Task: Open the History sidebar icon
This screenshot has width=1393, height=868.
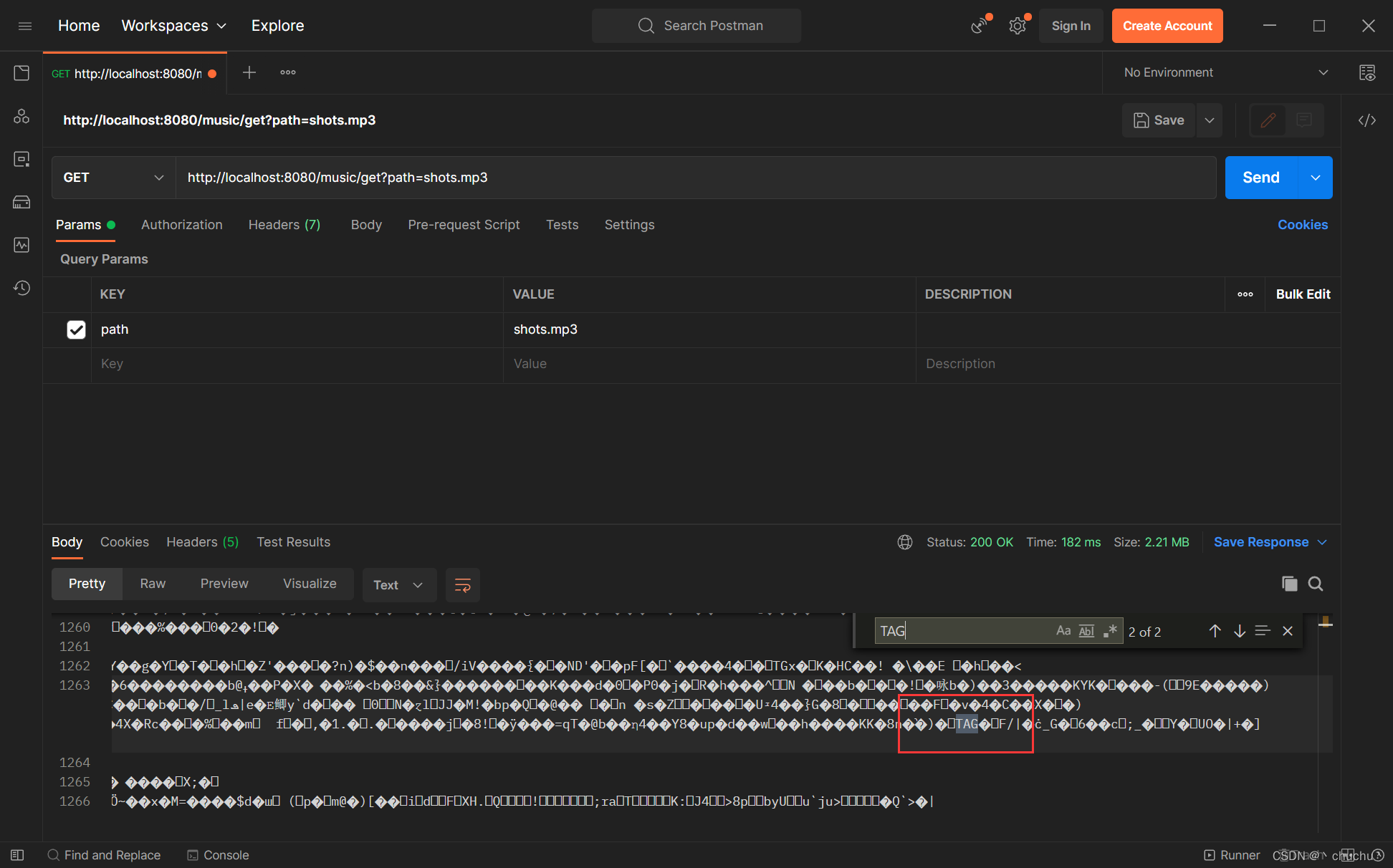Action: pyautogui.click(x=21, y=288)
